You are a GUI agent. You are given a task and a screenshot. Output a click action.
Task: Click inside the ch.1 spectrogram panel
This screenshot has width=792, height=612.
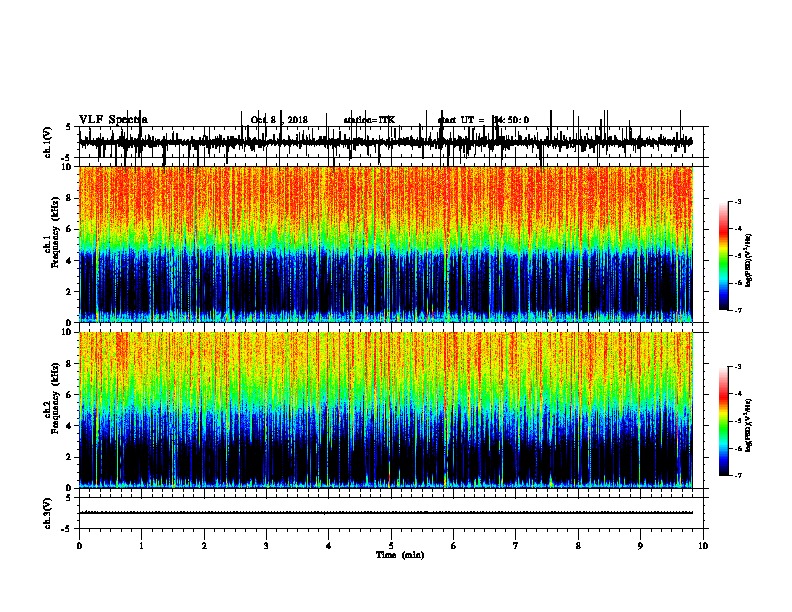point(386,244)
